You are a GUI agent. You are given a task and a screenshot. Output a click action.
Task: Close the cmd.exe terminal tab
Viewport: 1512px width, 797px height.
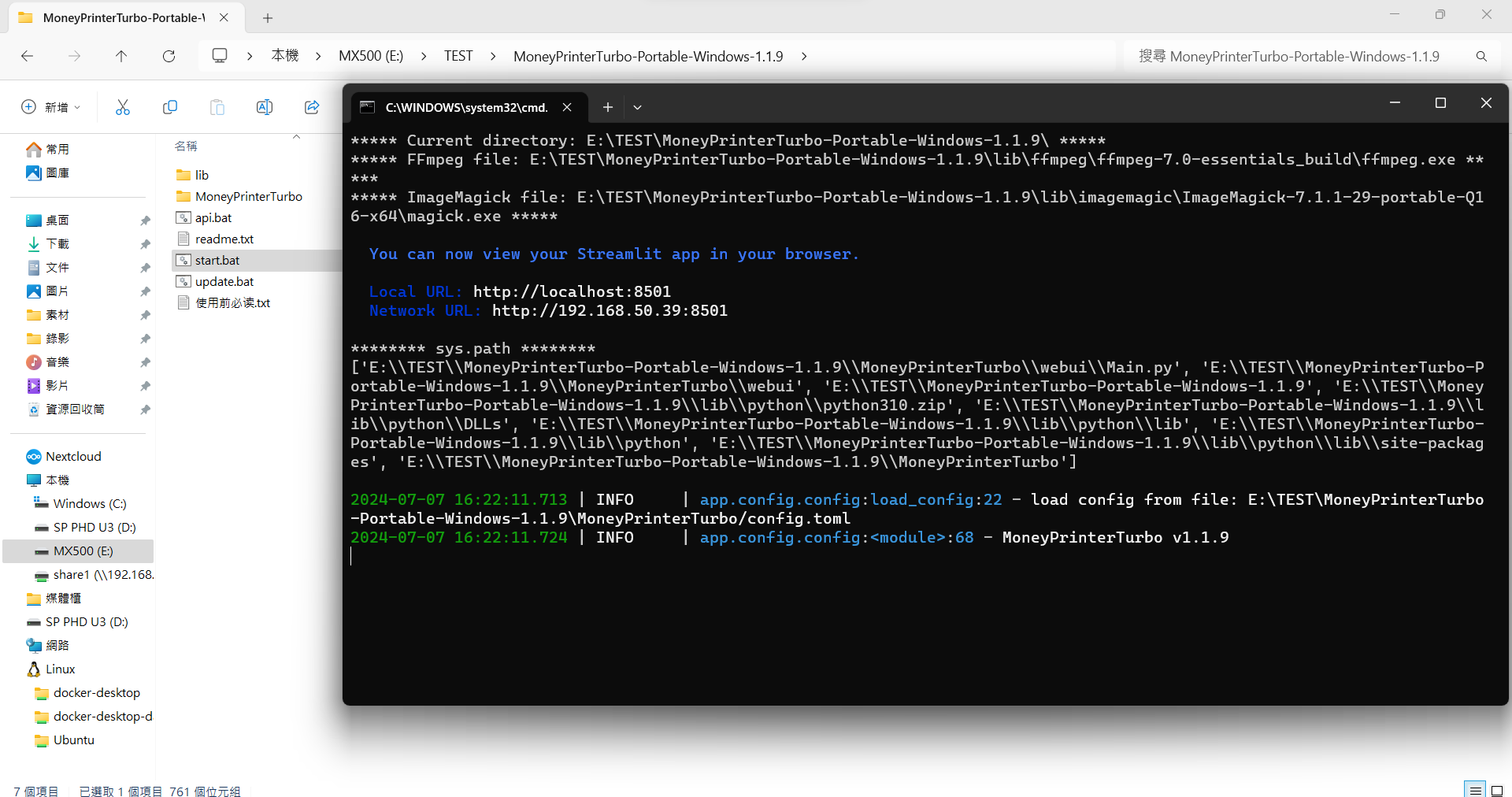pyautogui.click(x=567, y=107)
